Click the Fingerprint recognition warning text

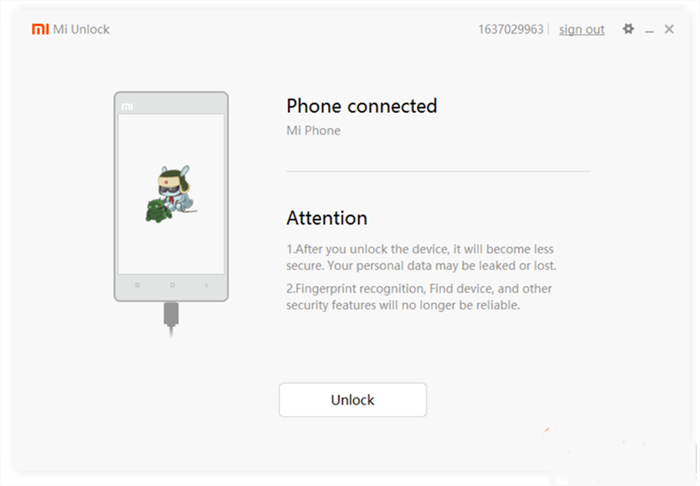click(419, 297)
